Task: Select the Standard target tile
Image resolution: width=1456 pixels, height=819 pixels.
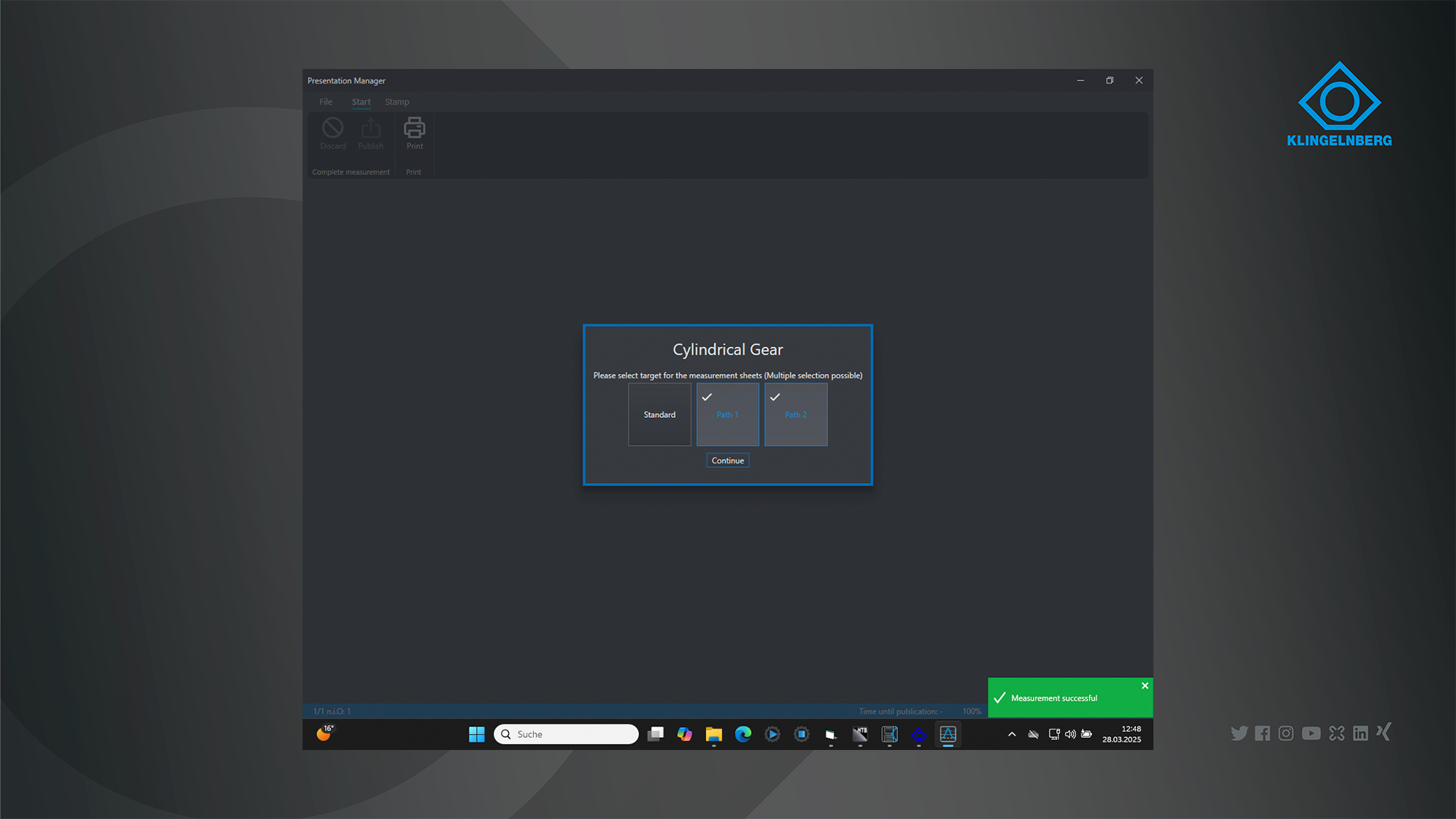Action: (x=660, y=414)
